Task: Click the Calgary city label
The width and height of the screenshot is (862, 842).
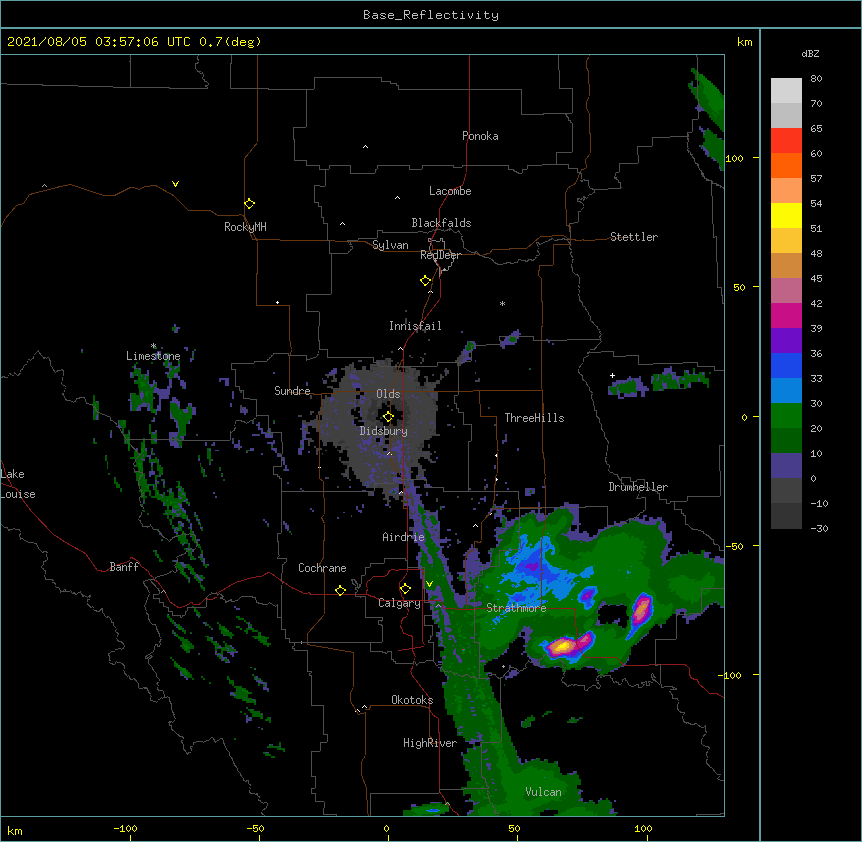Action: (400, 603)
